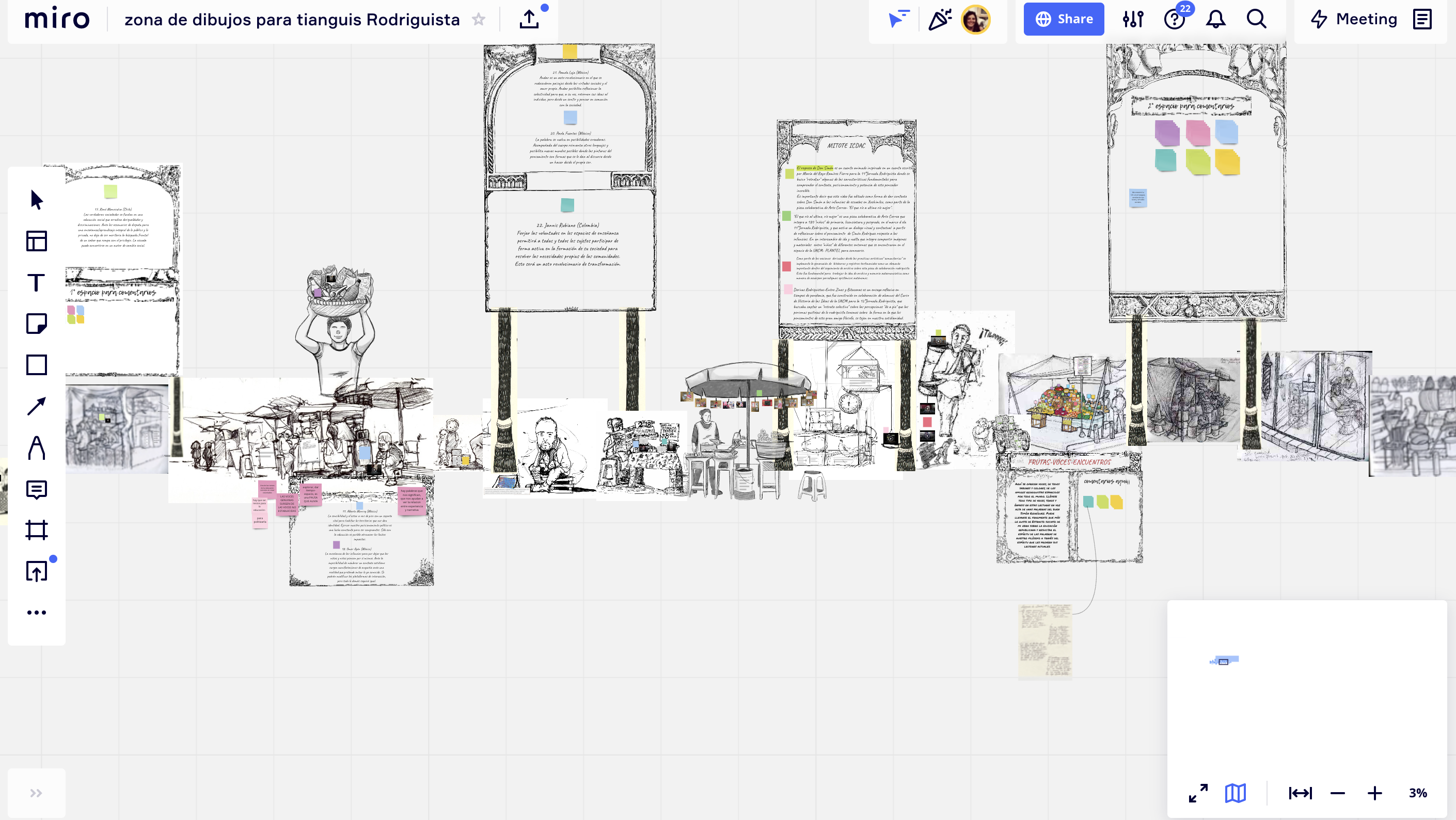Select the Pen drawing tool
The width and height of the screenshot is (1456, 820).
(37, 448)
